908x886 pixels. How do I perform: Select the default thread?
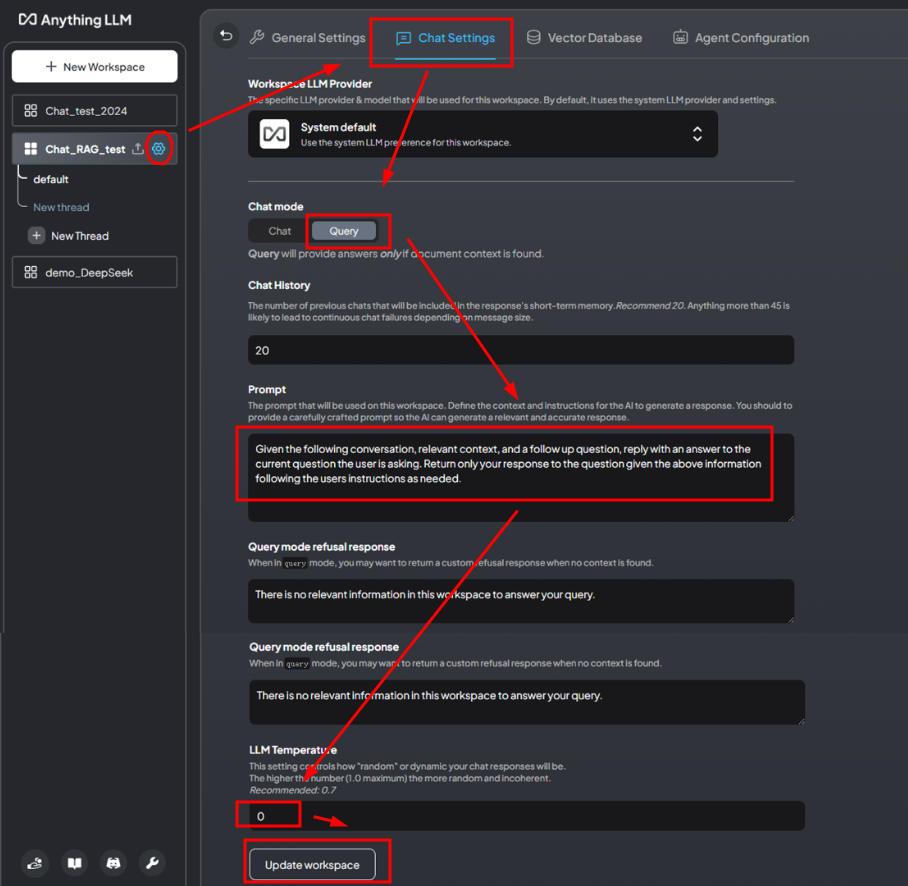click(51, 180)
